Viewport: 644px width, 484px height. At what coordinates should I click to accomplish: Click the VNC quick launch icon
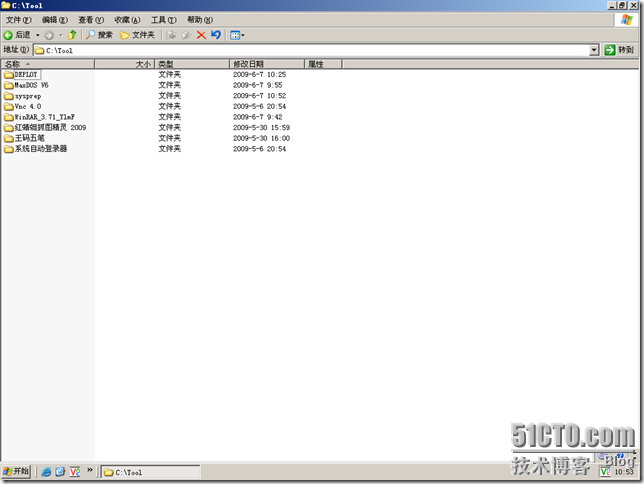click(75, 472)
